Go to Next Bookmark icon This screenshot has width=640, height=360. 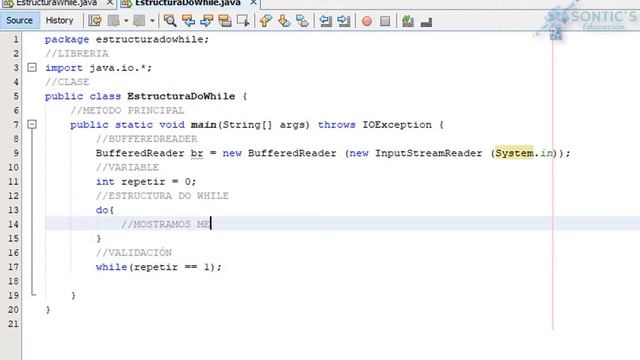[284, 20]
